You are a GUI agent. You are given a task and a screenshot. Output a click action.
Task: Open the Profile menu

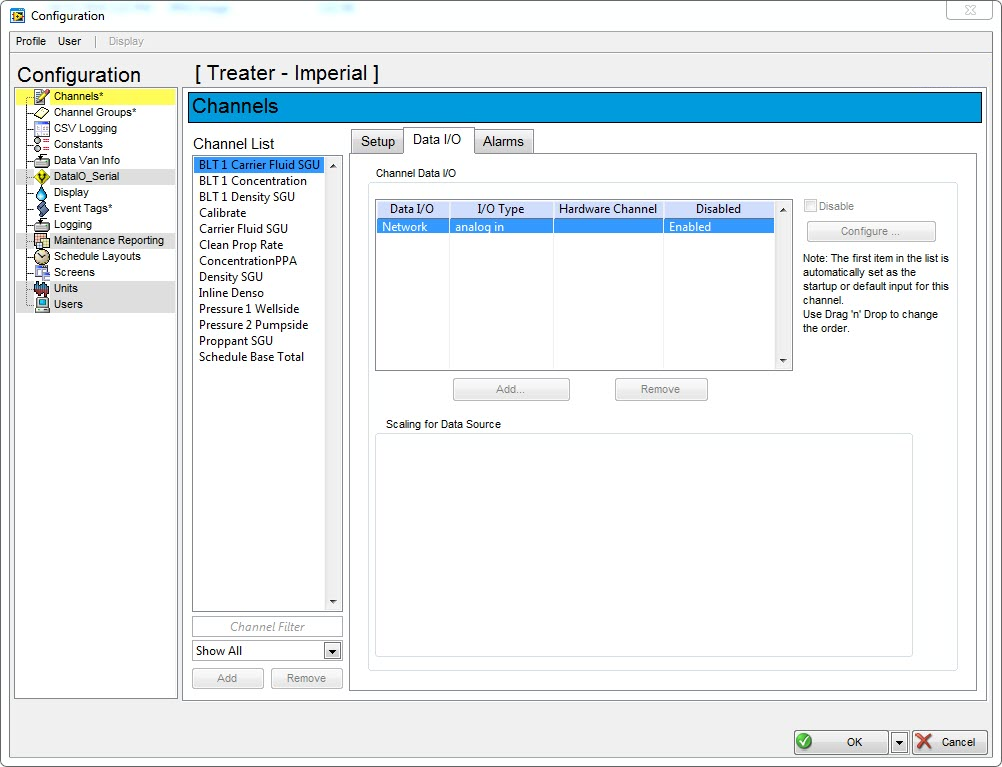30,41
